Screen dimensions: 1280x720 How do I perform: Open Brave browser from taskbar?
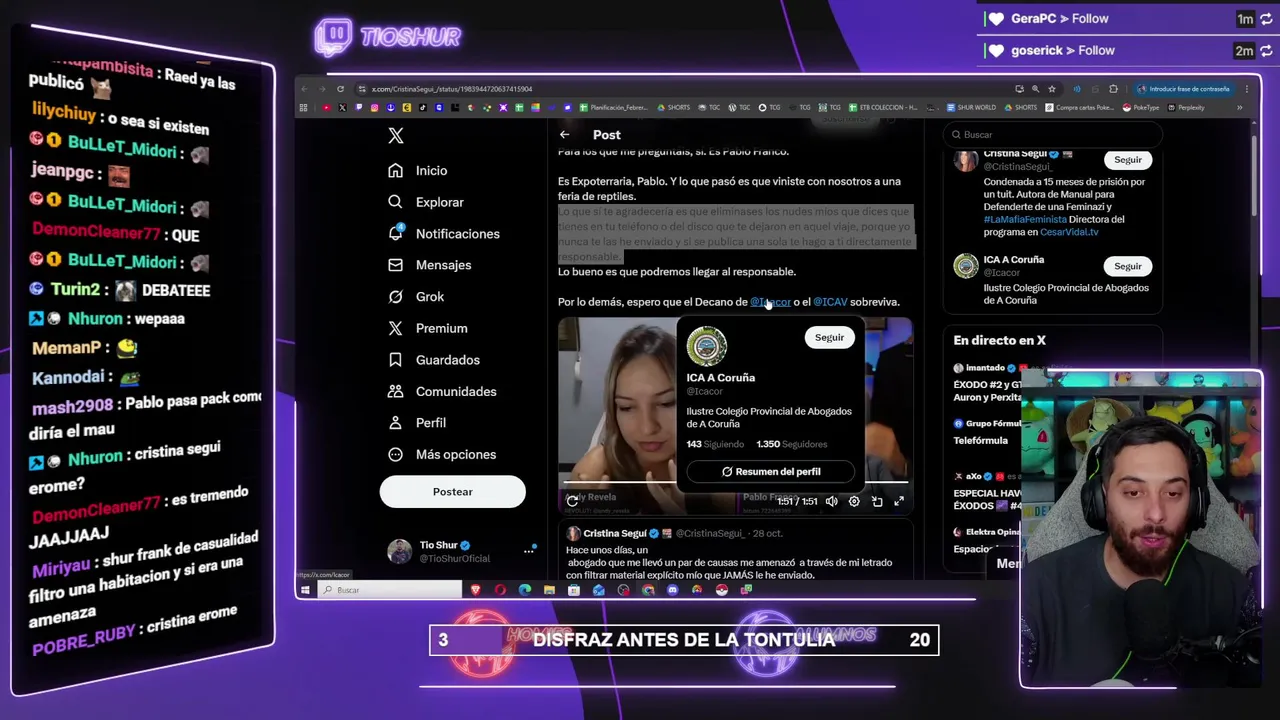pos(476,590)
